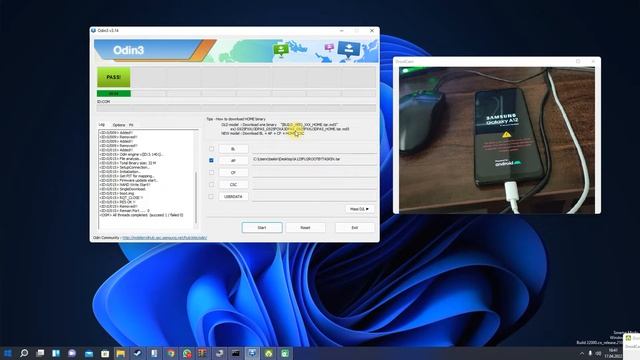Open the Mass D/L dropdown
640x360 pixels.
[359, 209]
